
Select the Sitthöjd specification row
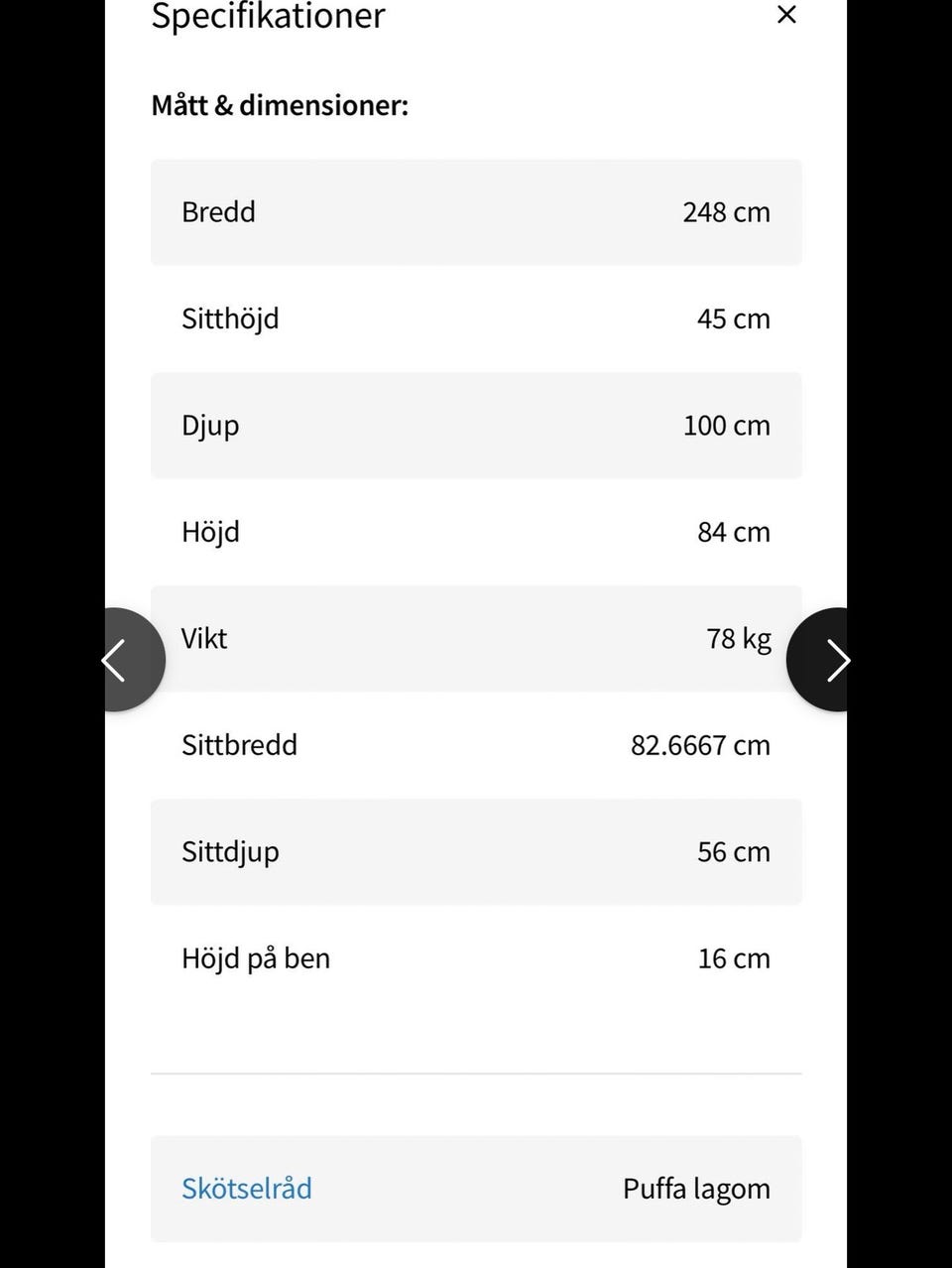point(476,318)
